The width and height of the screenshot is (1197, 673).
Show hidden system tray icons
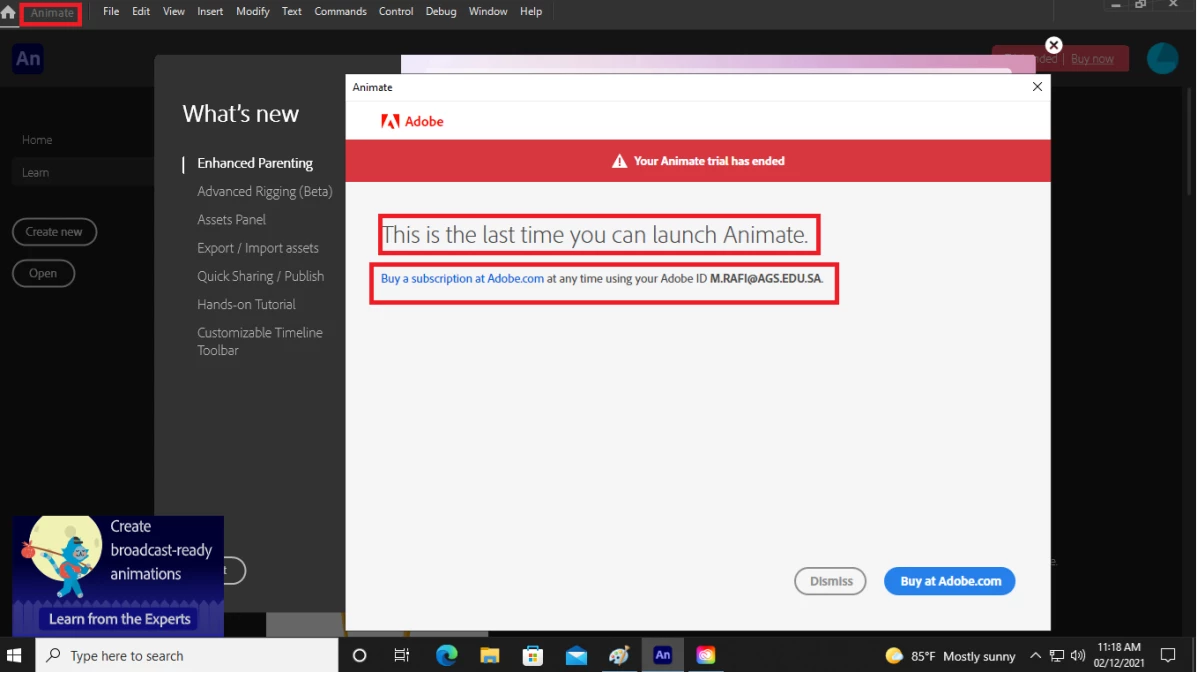coord(1035,655)
